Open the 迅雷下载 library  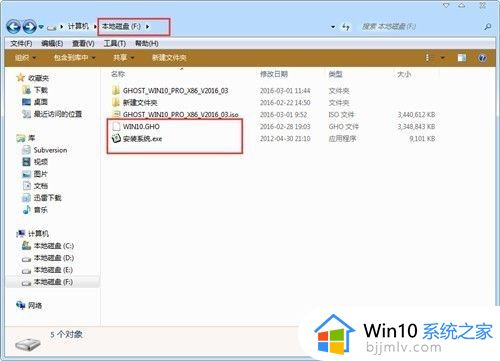pos(47,198)
